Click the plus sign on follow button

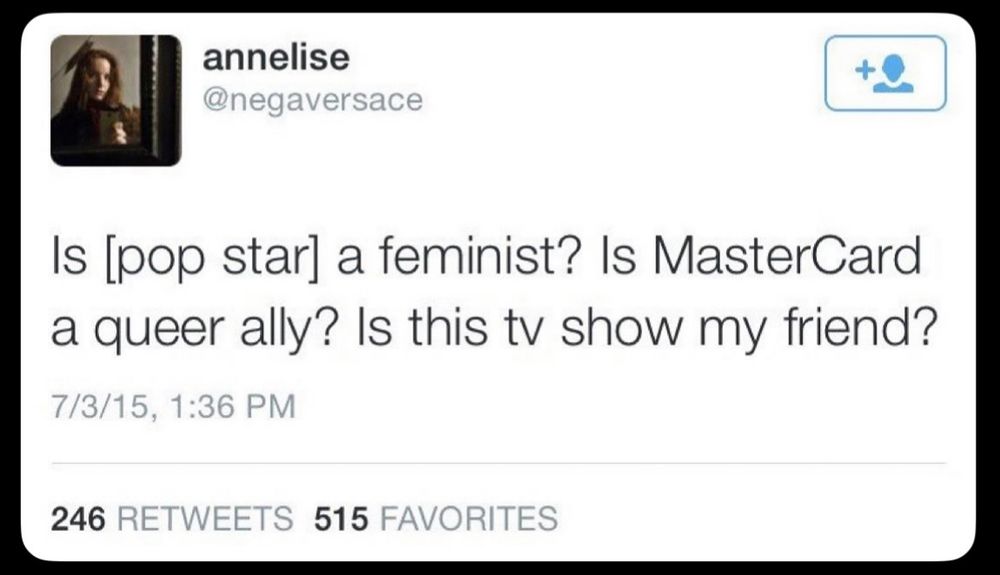[866, 72]
